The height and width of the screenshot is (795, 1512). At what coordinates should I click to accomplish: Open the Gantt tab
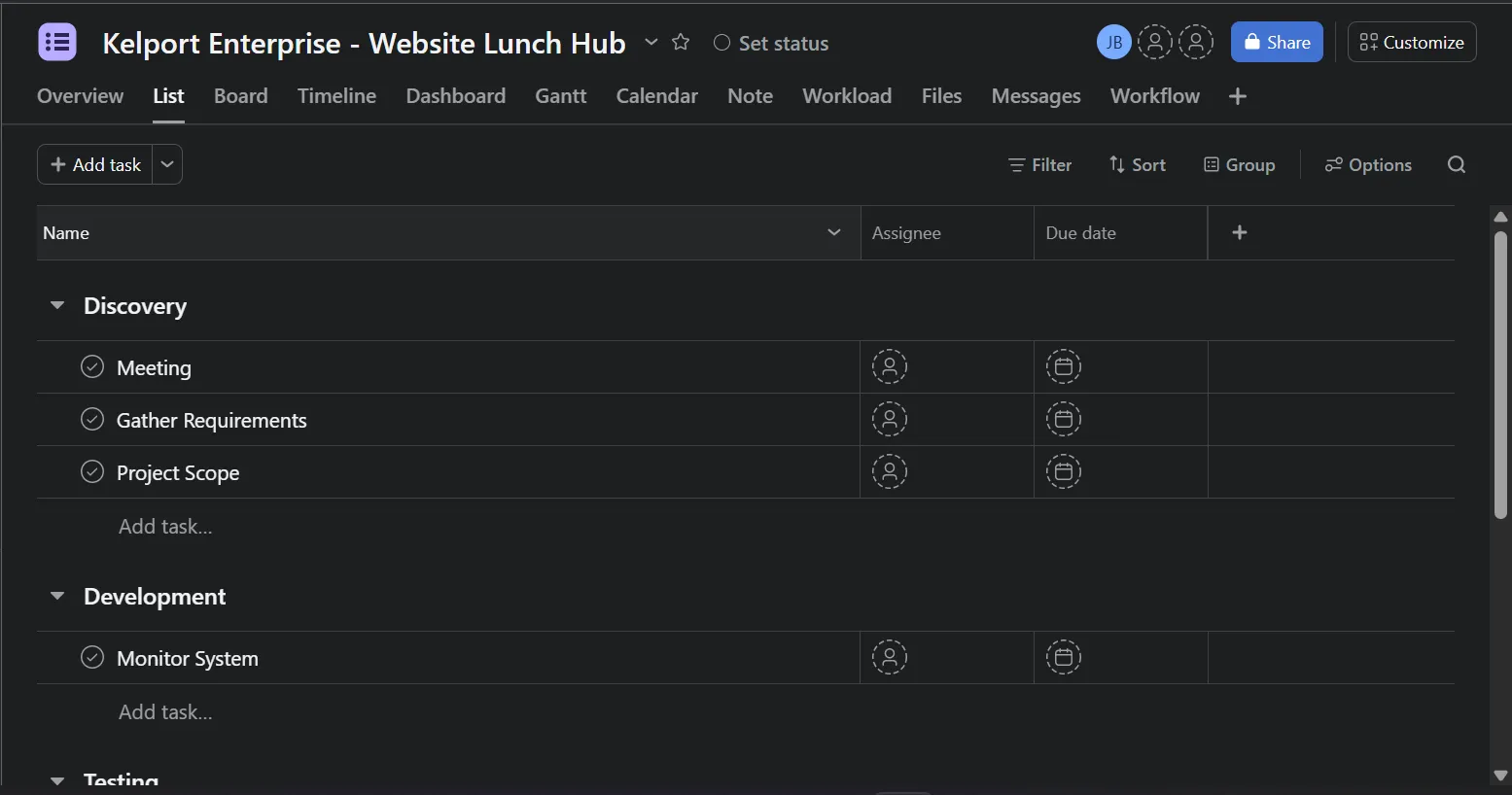[x=561, y=96]
